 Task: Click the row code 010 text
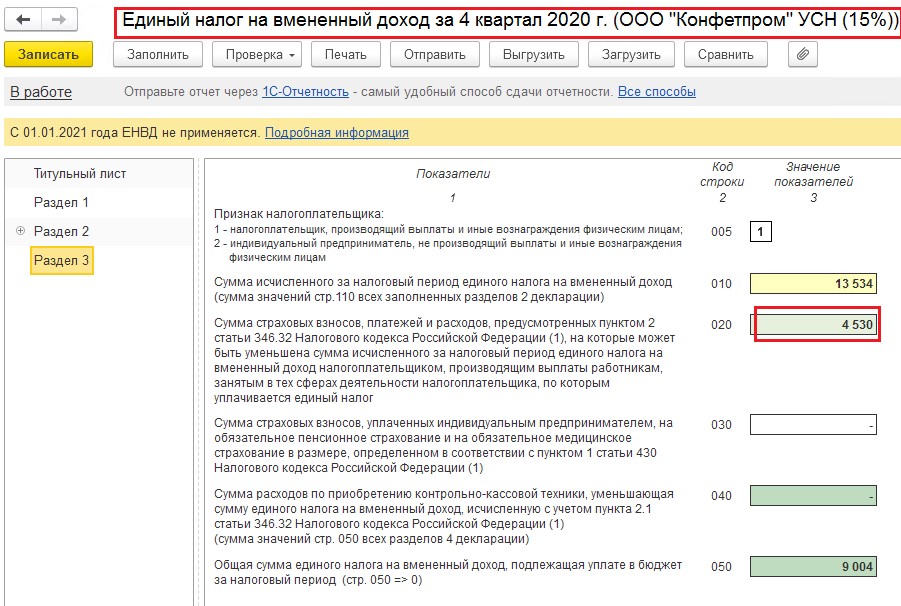click(x=721, y=284)
